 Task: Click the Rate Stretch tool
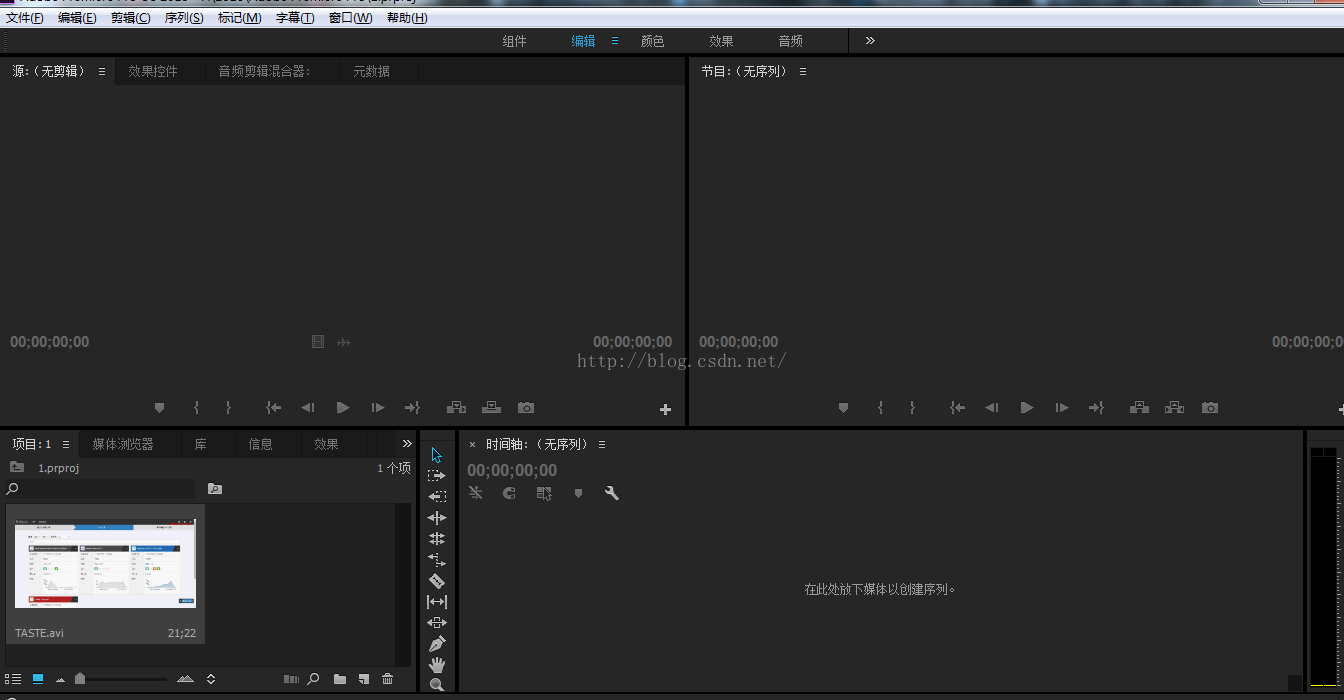click(437, 560)
